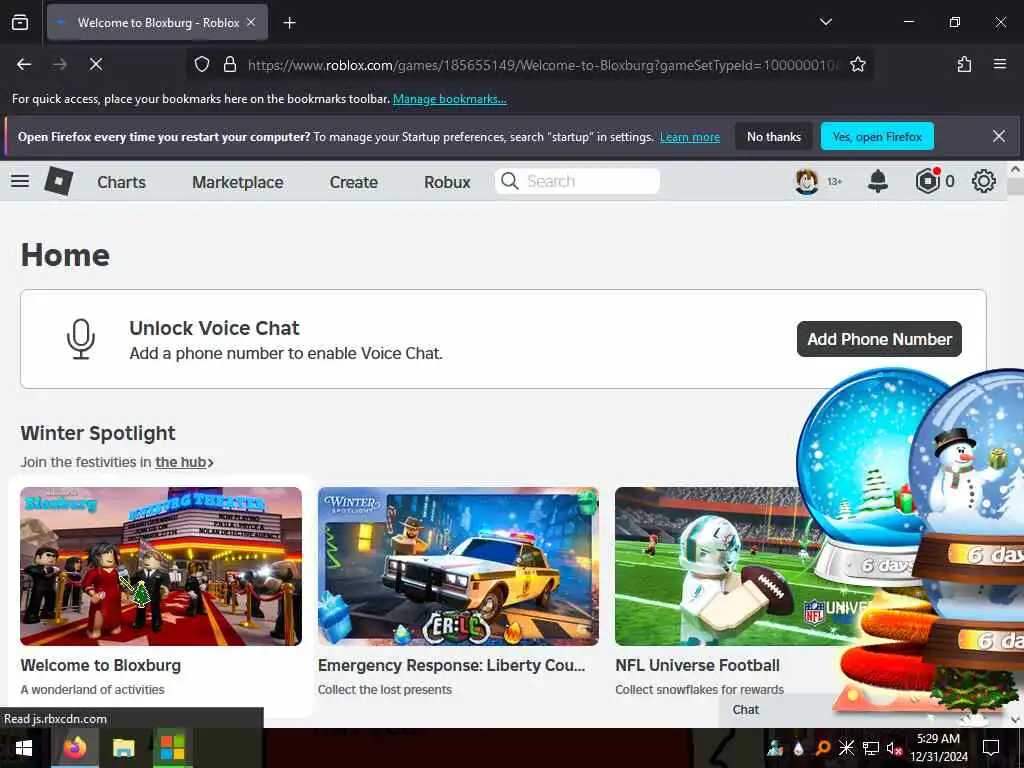The width and height of the screenshot is (1024, 768).
Task: Click the Roblox search field
Action: click(x=577, y=181)
